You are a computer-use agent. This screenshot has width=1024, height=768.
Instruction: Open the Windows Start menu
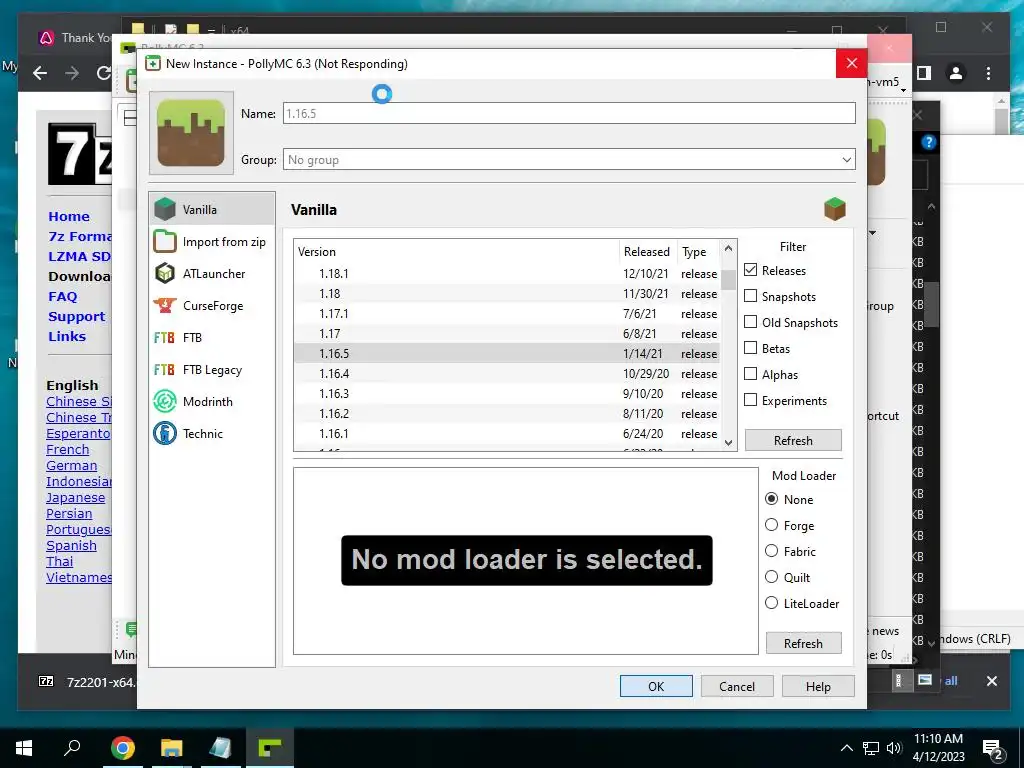pyautogui.click(x=24, y=748)
